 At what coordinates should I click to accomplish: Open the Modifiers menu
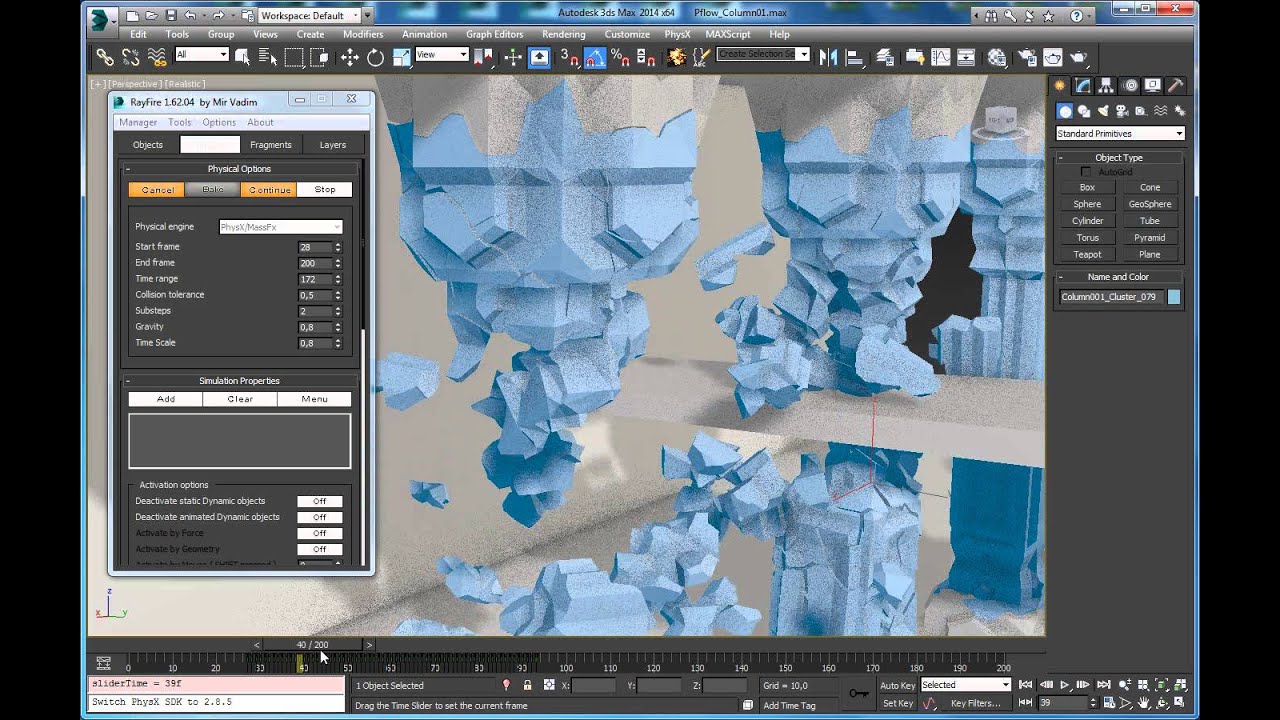(x=363, y=34)
